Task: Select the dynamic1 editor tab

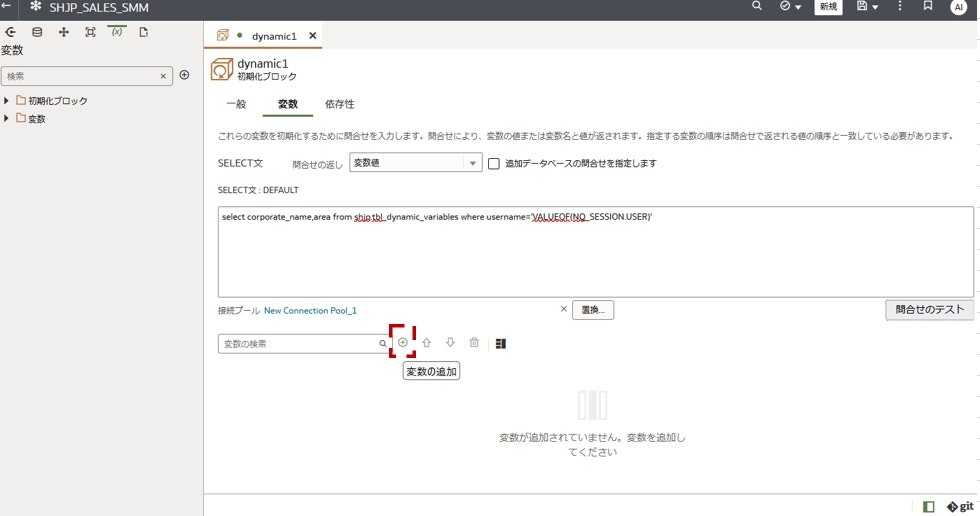Action: pyautogui.click(x=263, y=36)
